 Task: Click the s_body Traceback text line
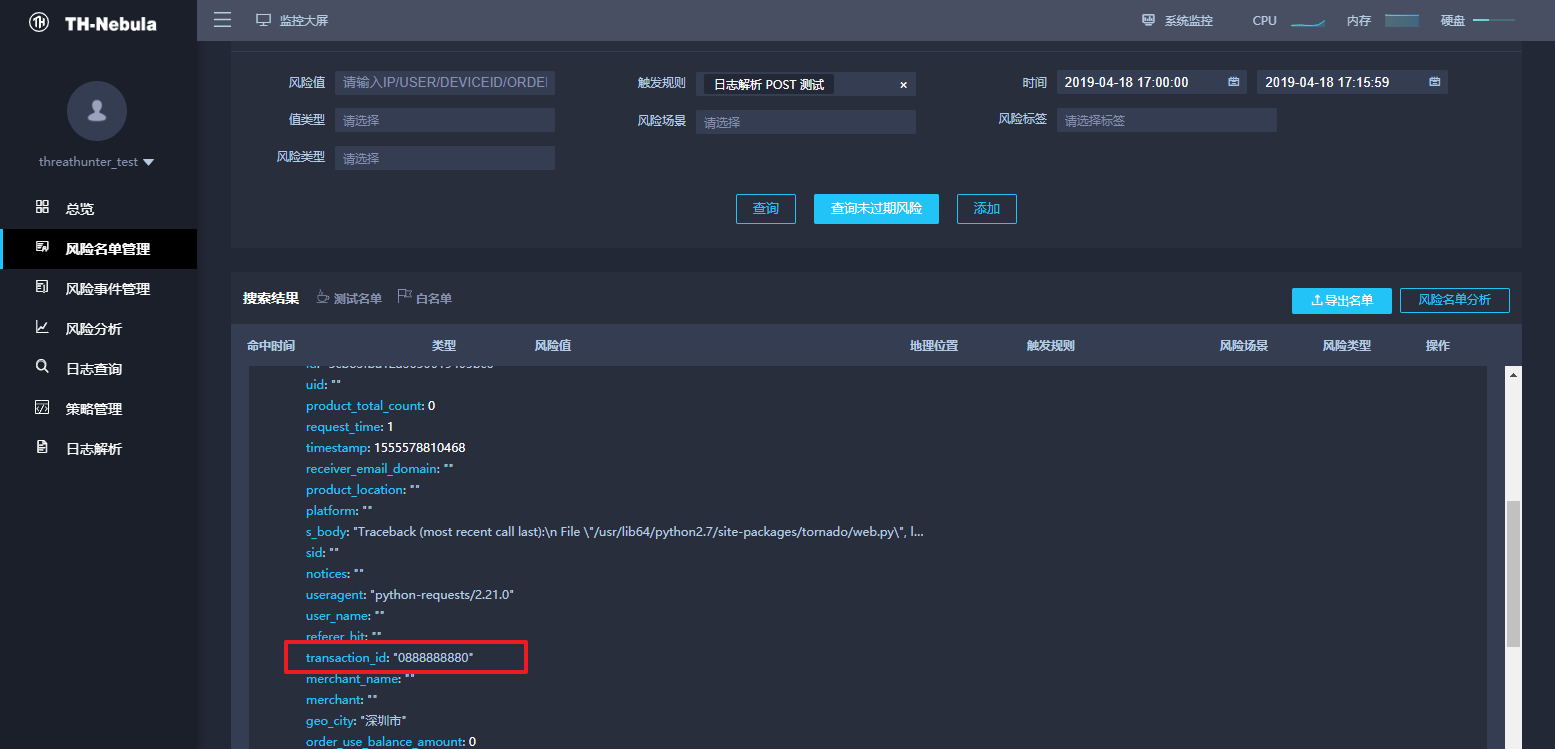[615, 532]
